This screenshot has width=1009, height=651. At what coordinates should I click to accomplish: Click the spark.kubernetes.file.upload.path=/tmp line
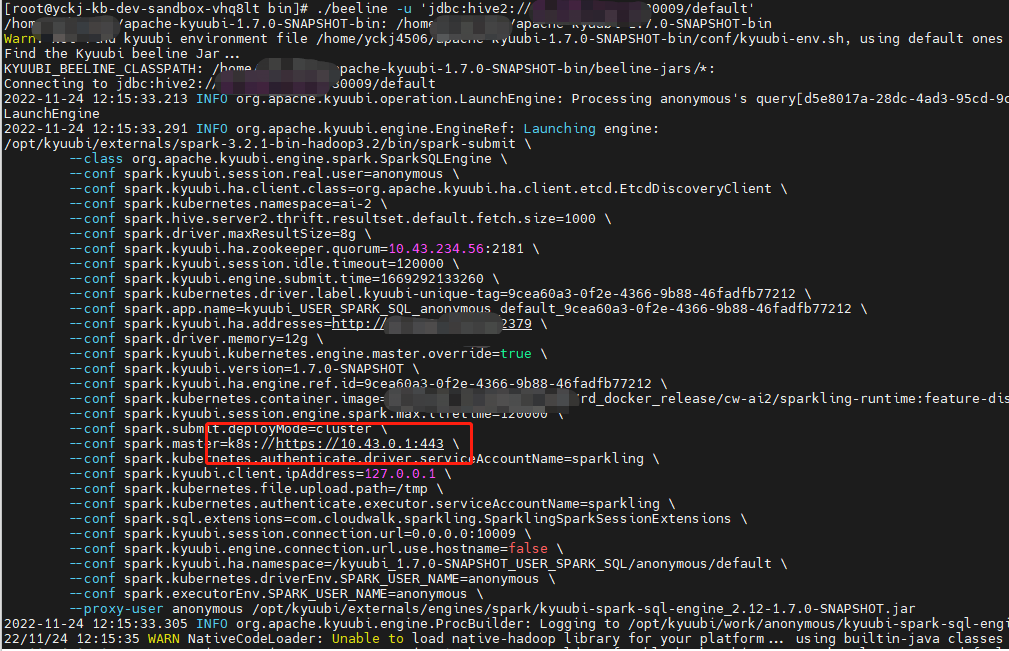256,489
